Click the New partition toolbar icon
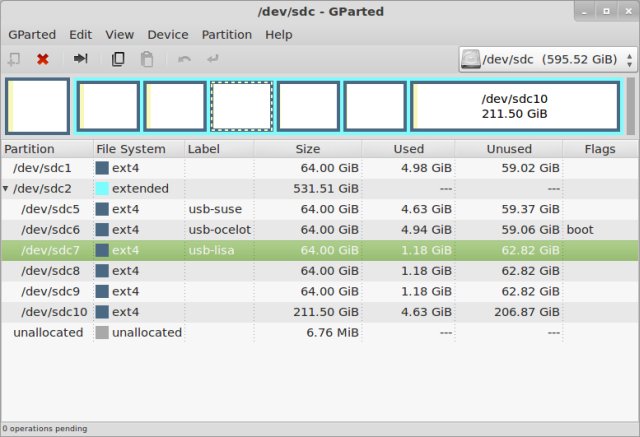Viewport: 640px width, 437px height. pos(14,59)
